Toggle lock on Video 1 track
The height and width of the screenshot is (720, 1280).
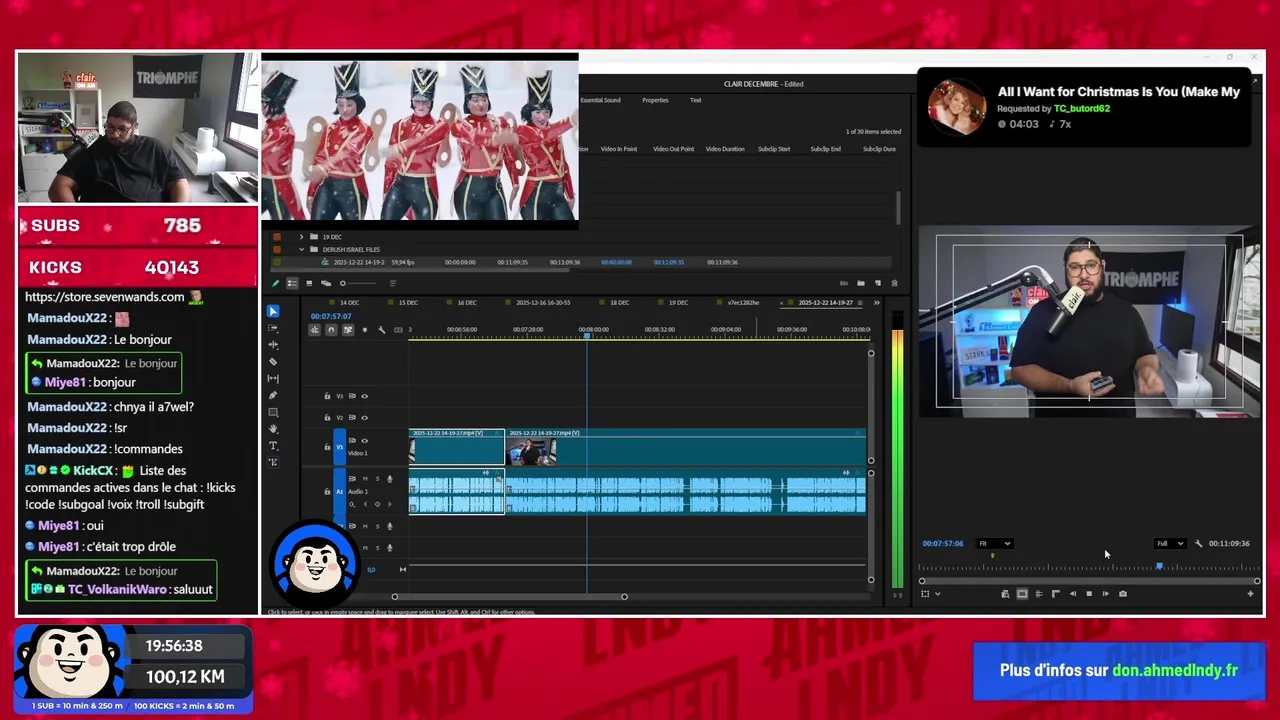(327, 447)
